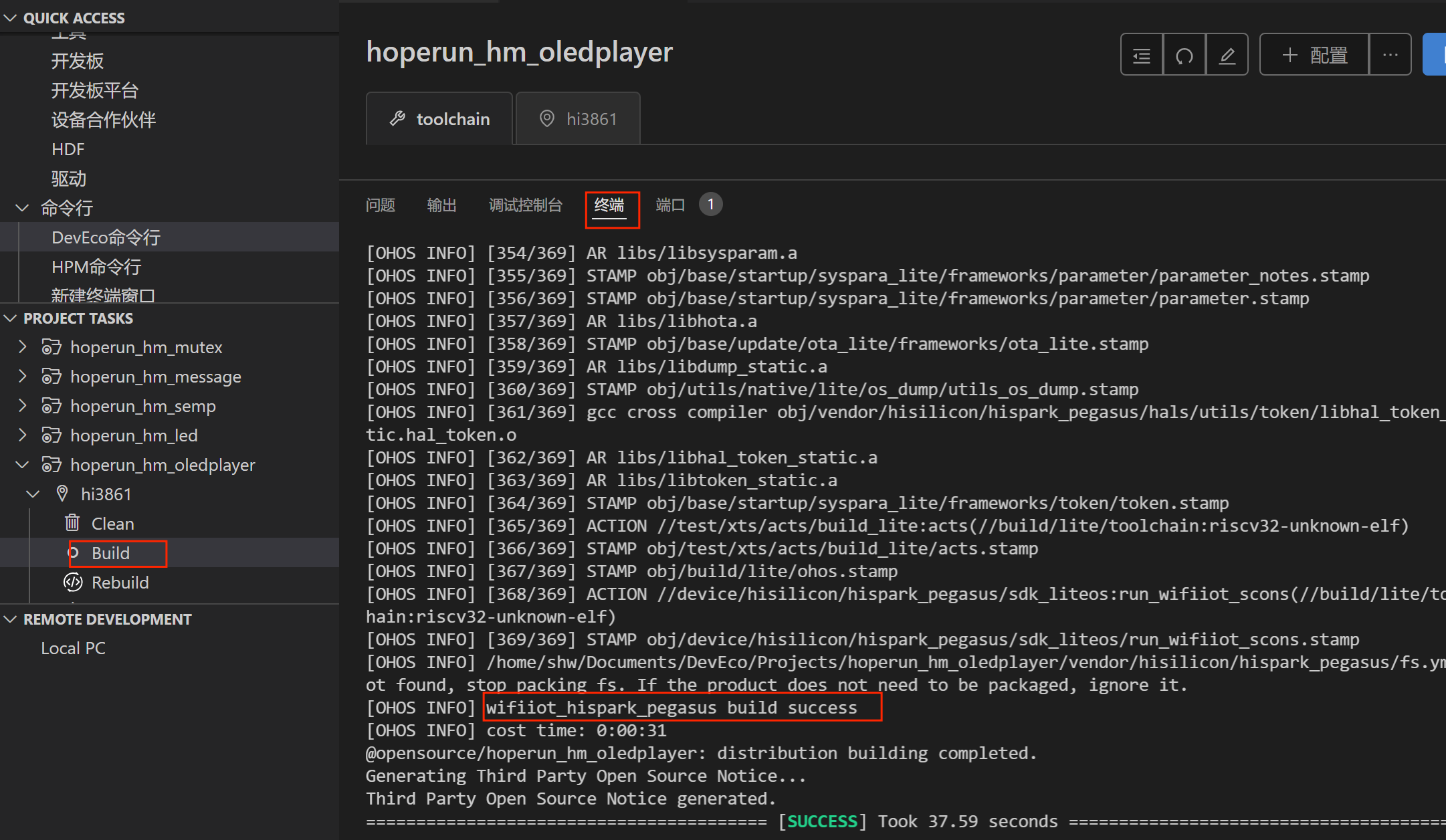This screenshot has height=840, width=1446.
Task: Click the green SUCCESS text in terminal
Action: tap(823, 821)
